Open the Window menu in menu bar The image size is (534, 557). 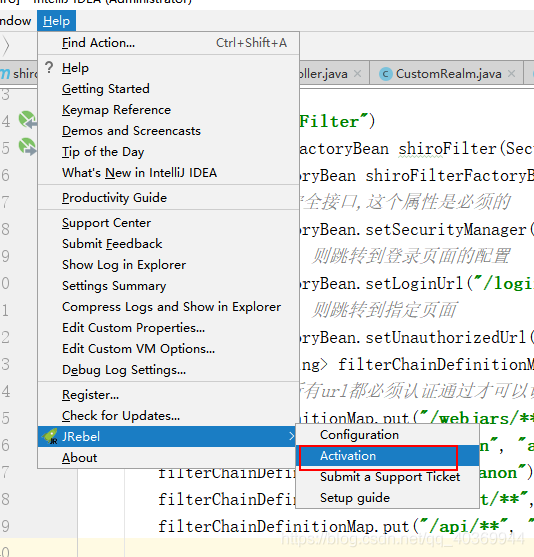pyautogui.click(x=15, y=21)
